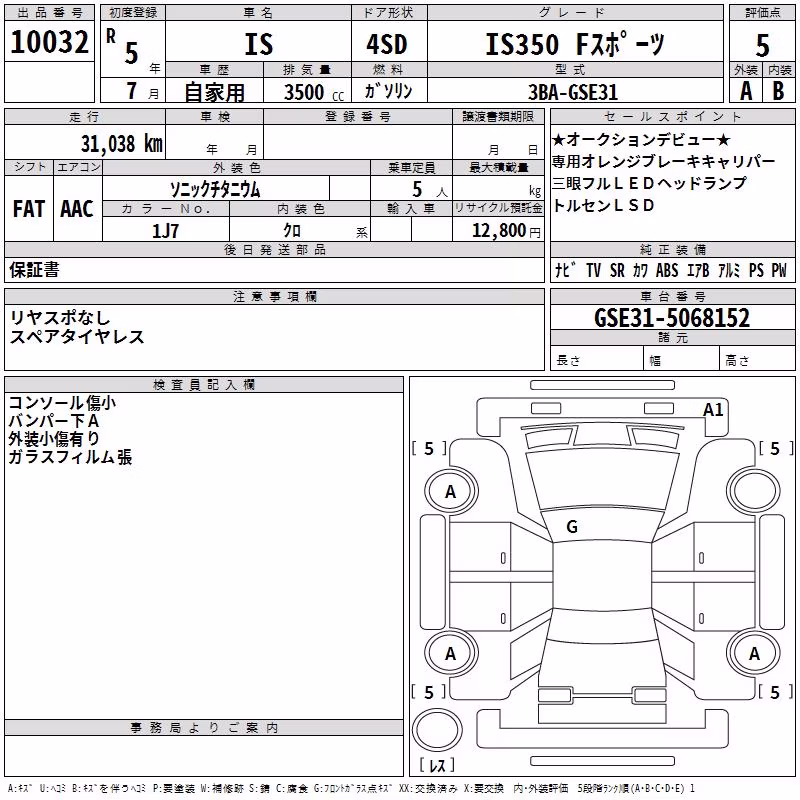Screen dimensions: 800x800
Task: Select the displacement 3500 cc
Action: click(x=314, y=92)
